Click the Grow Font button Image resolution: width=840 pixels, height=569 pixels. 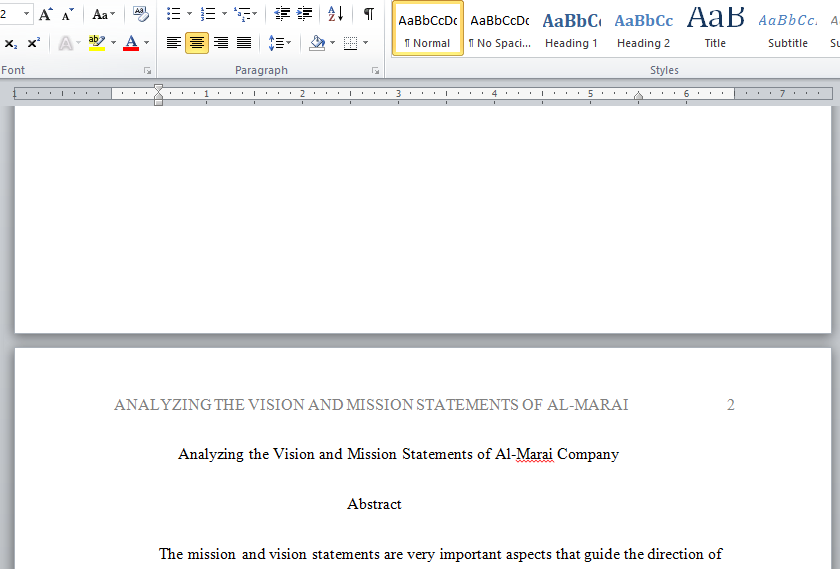tap(46, 14)
